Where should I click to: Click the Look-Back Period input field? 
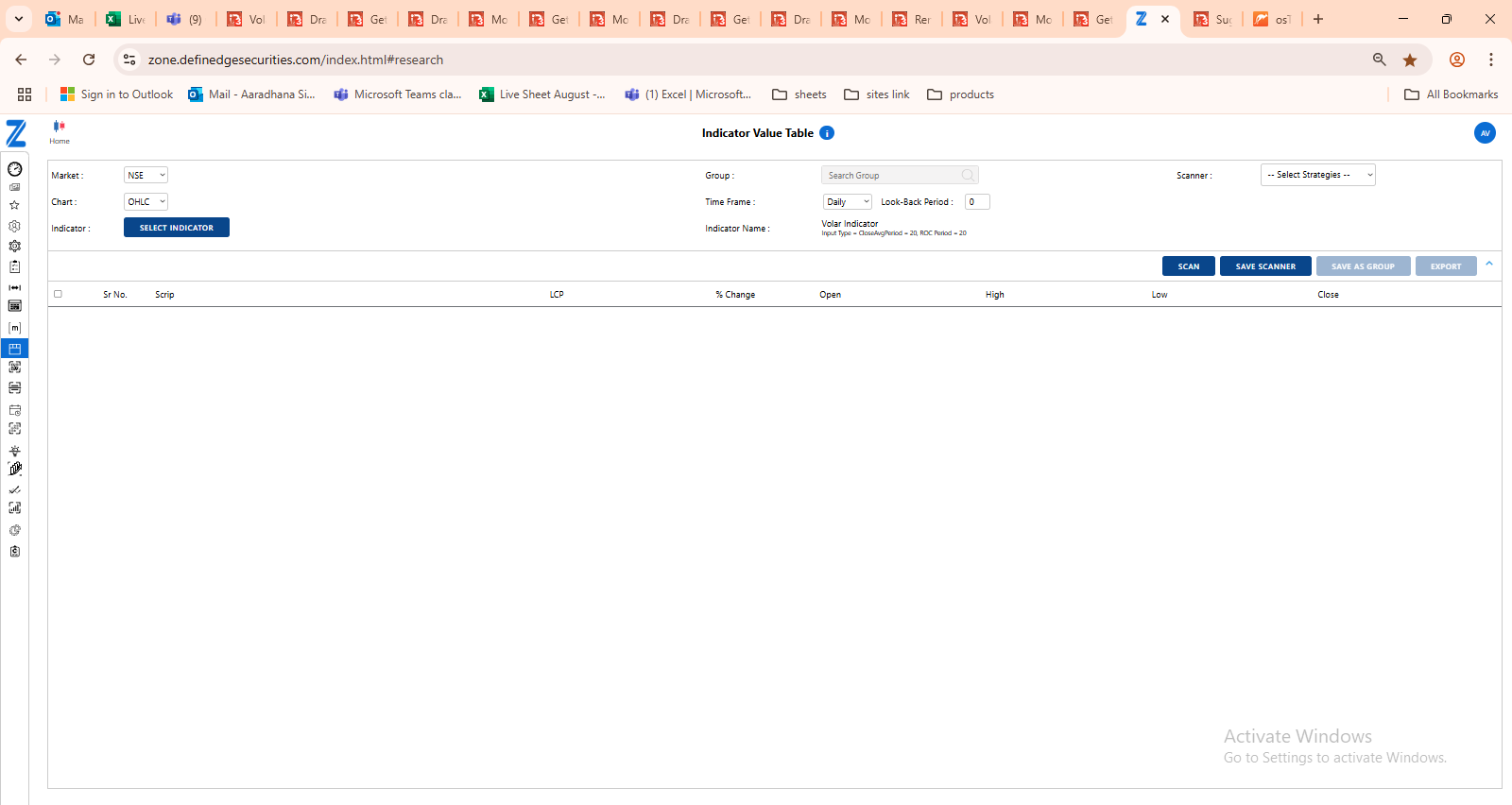click(x=977, y=201)
